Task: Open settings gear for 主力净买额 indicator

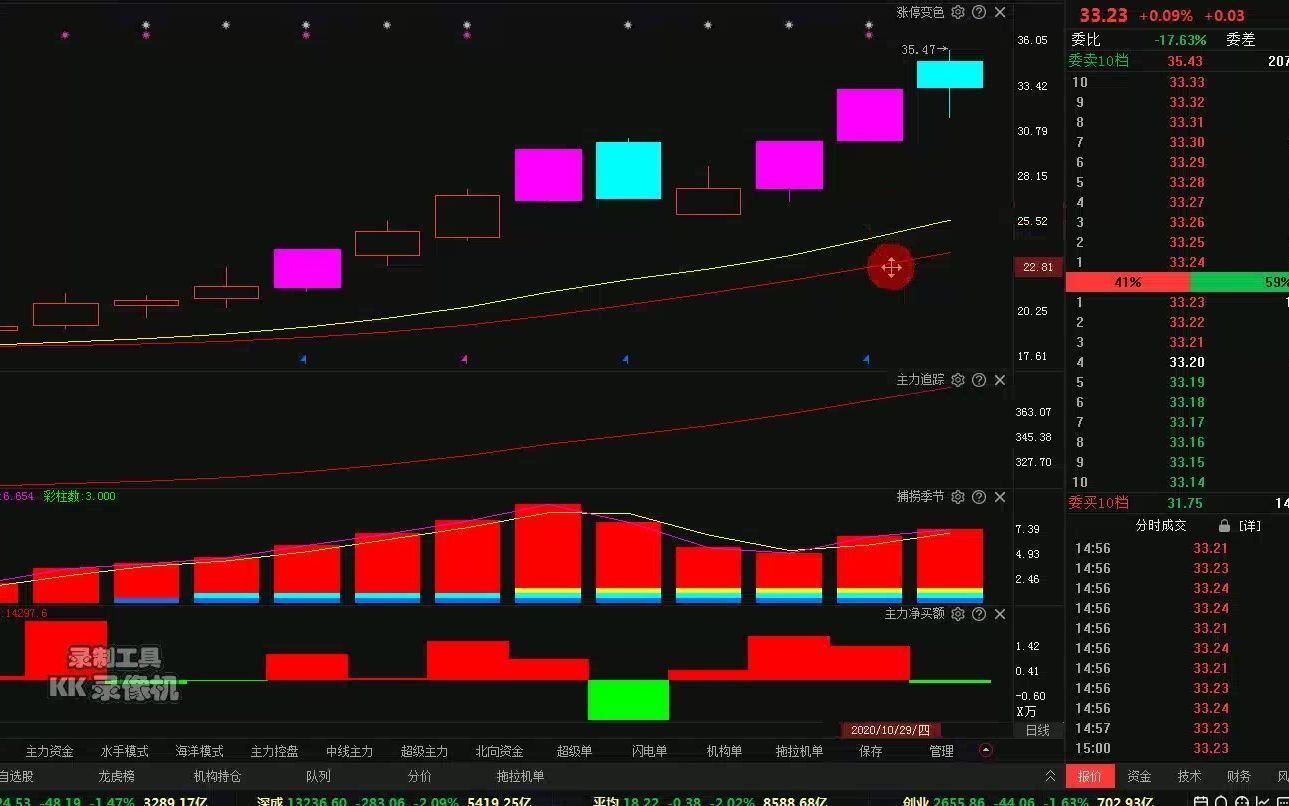Action: 958,614
